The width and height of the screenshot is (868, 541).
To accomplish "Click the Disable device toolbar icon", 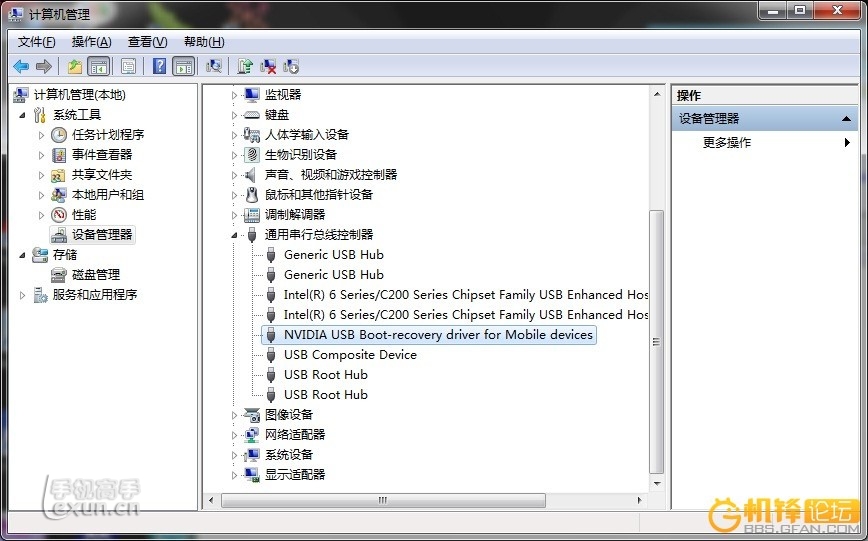I will 291,66.
